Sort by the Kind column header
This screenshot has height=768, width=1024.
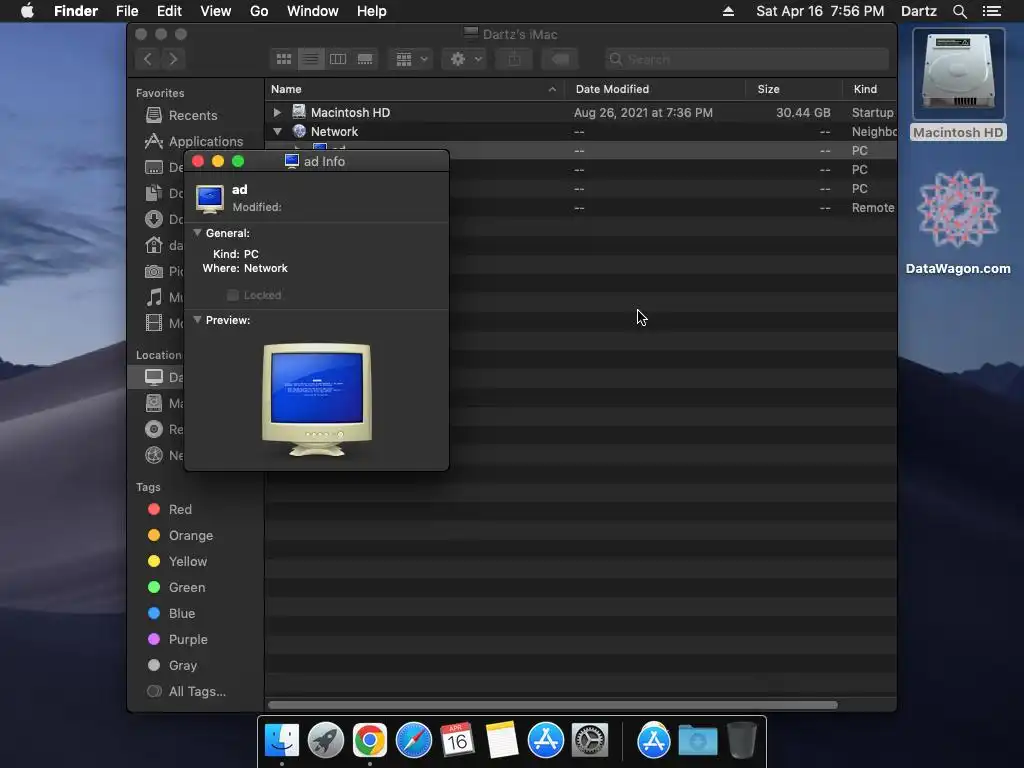[x=869, y=89]
